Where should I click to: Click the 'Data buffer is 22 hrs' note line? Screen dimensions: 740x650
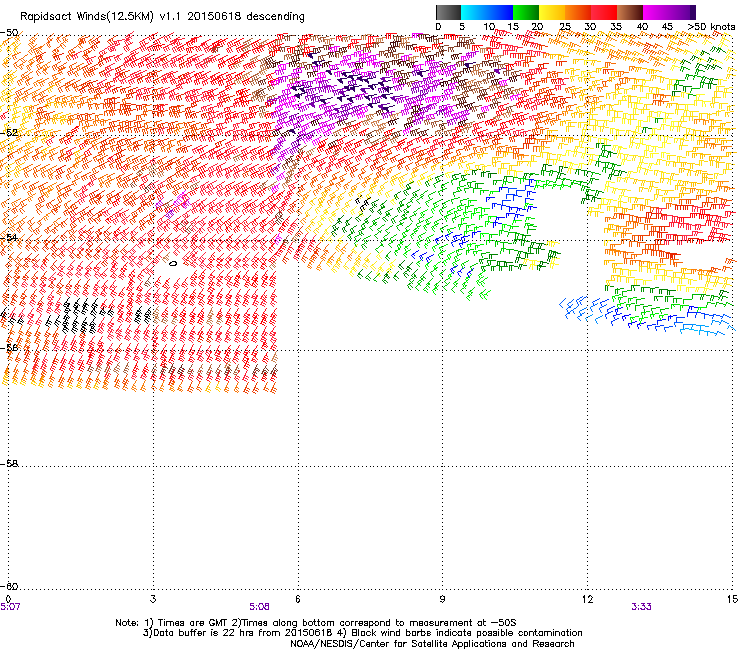click(x=362, y=633)
